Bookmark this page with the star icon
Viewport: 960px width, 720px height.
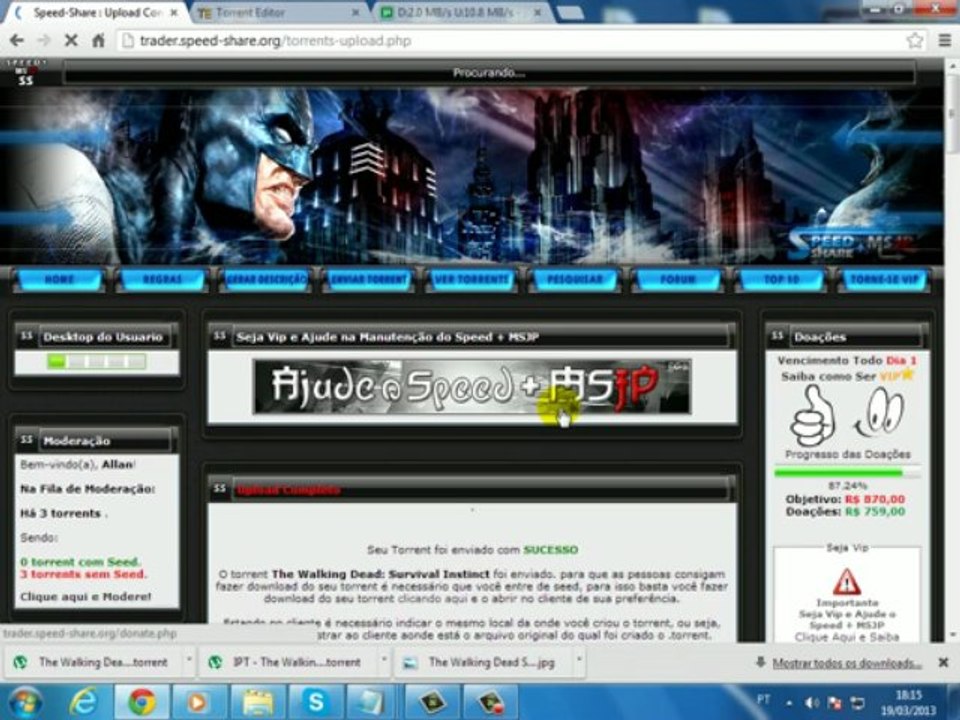[915, 41]
